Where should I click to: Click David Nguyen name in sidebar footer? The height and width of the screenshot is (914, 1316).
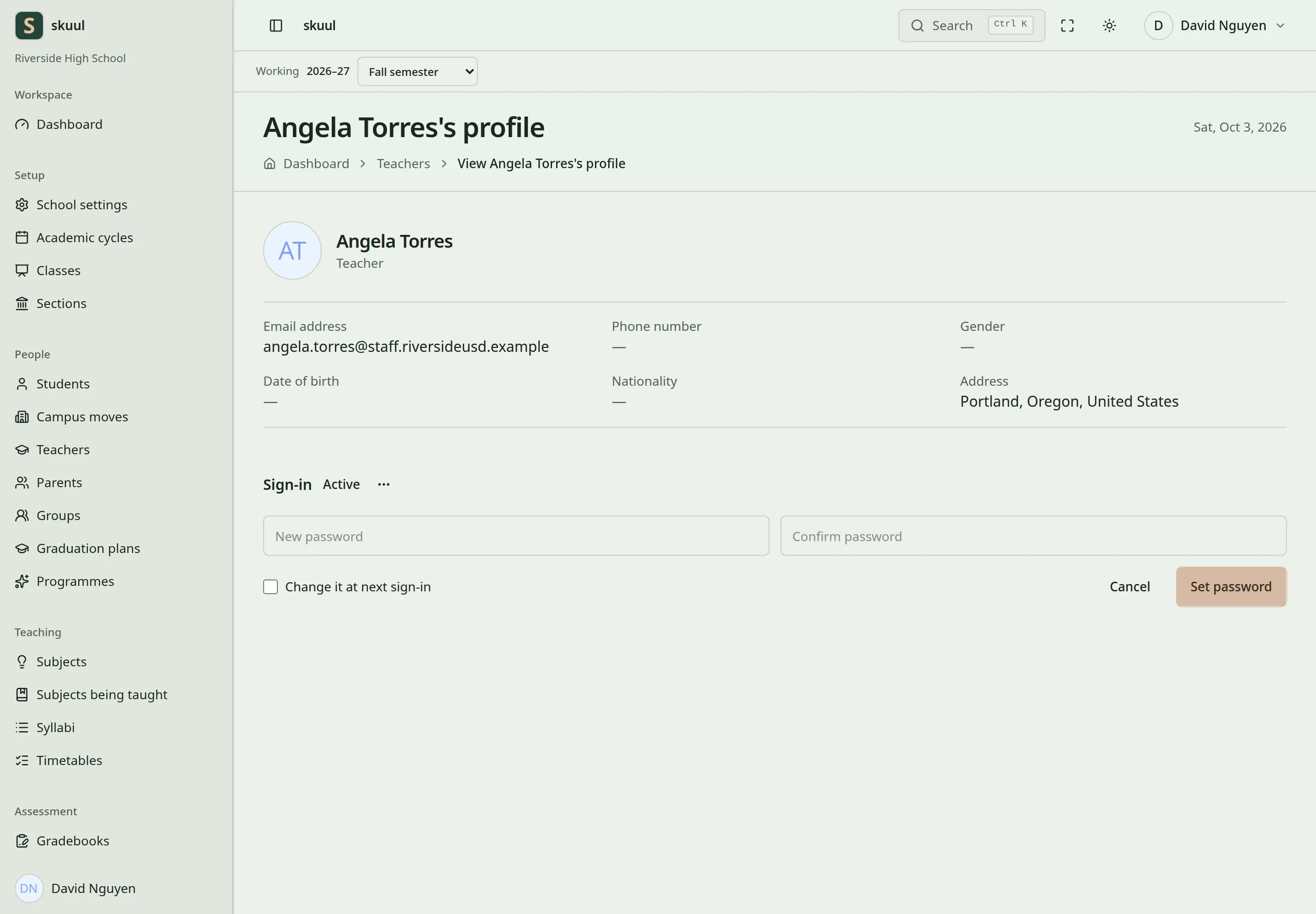93,888
